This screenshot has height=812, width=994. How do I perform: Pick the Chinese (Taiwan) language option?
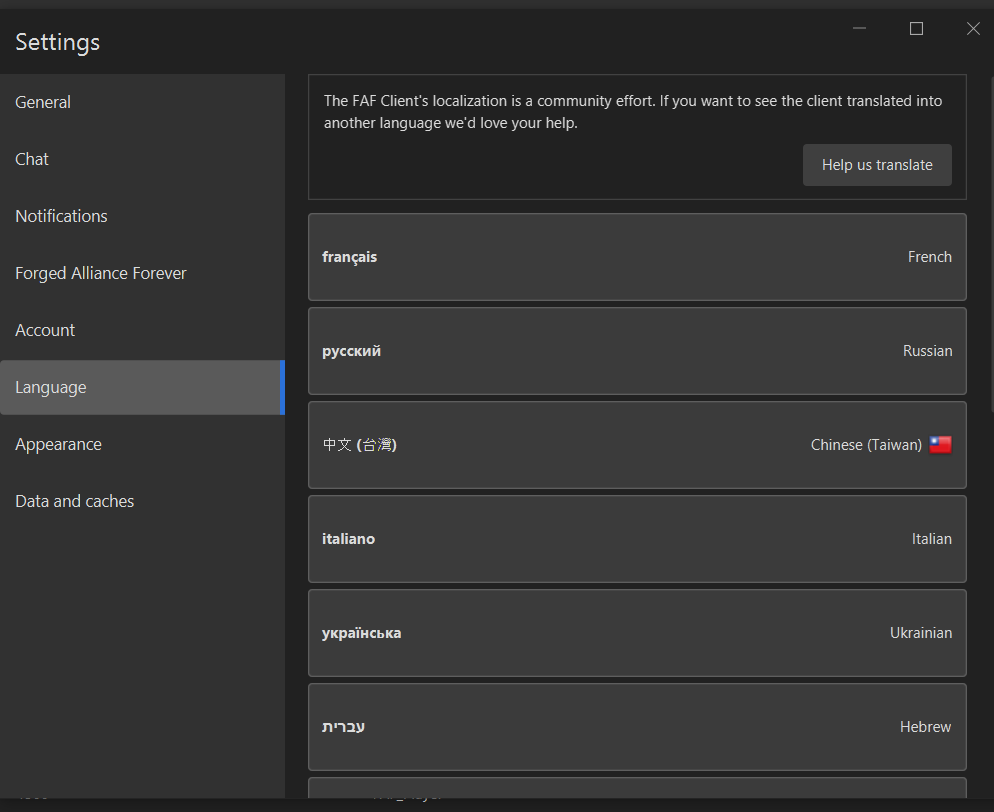tap(637, 444)
